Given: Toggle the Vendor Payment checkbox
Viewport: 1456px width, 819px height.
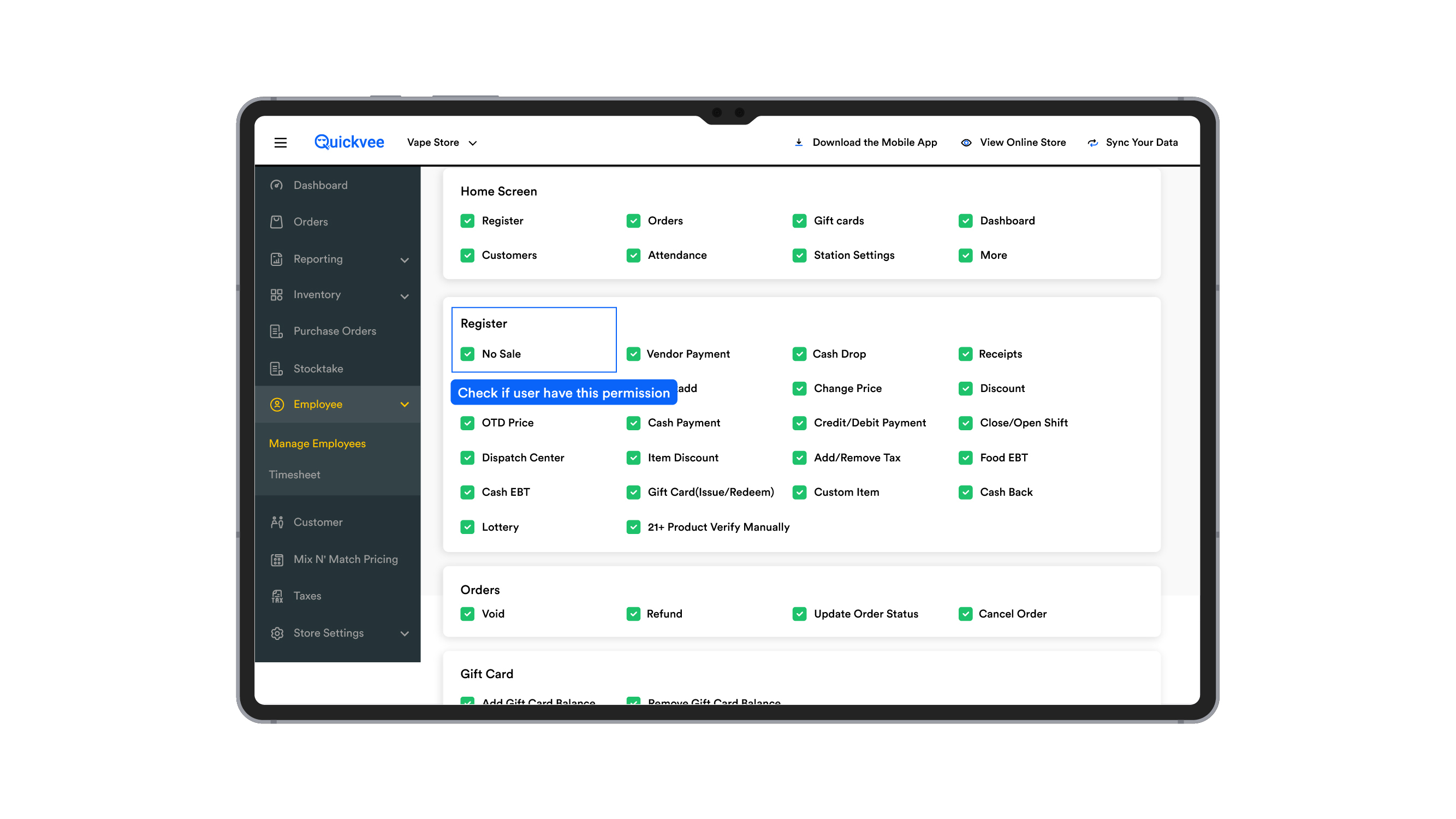Looking at the screenshot, I should coord(633,354).
